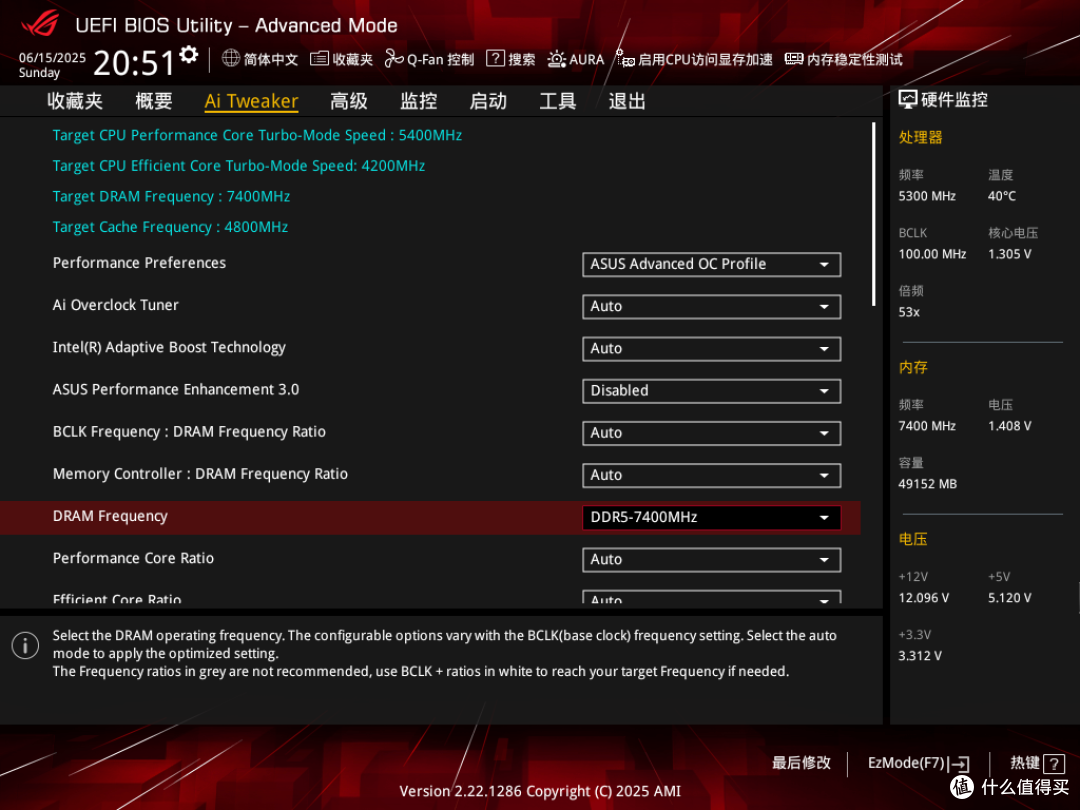The height and width of the screenshot is (810, 1080).
Task: Select the Ai Overclock Tuner label
Action: click(x=116, y=304)
